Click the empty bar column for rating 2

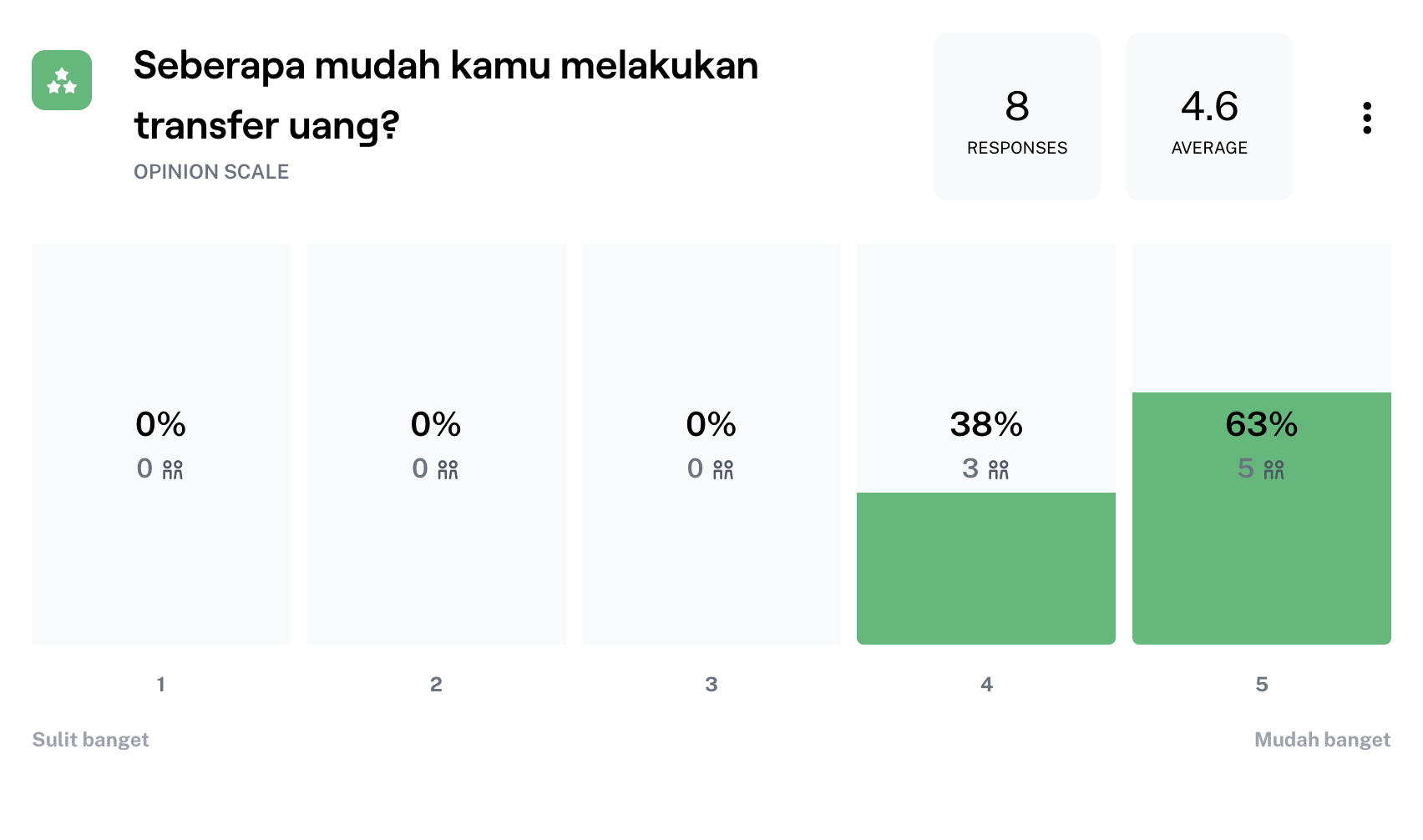(x=437, y=444)
